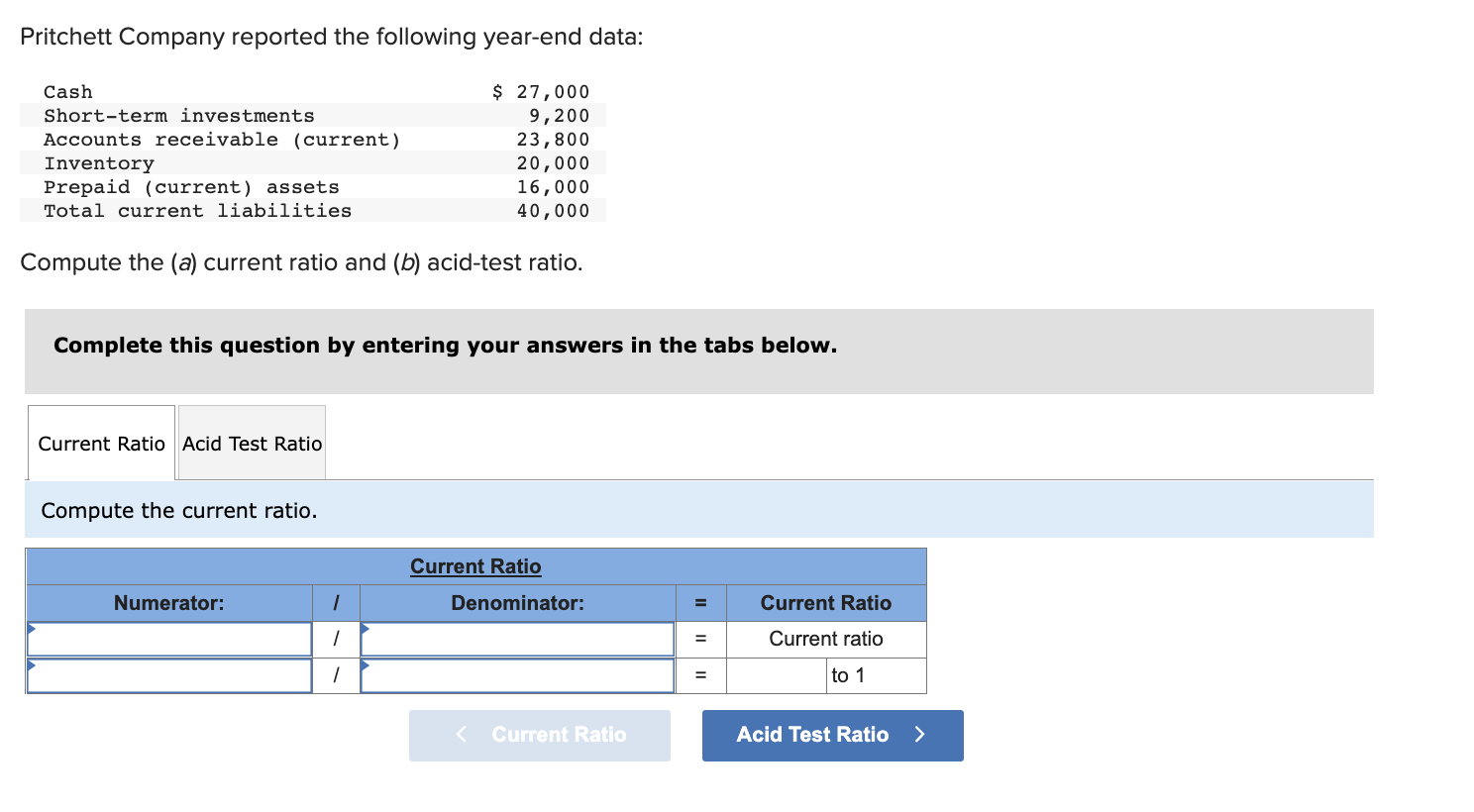
Task: Click the second-row denominator input field
Action: pos(517,675)
